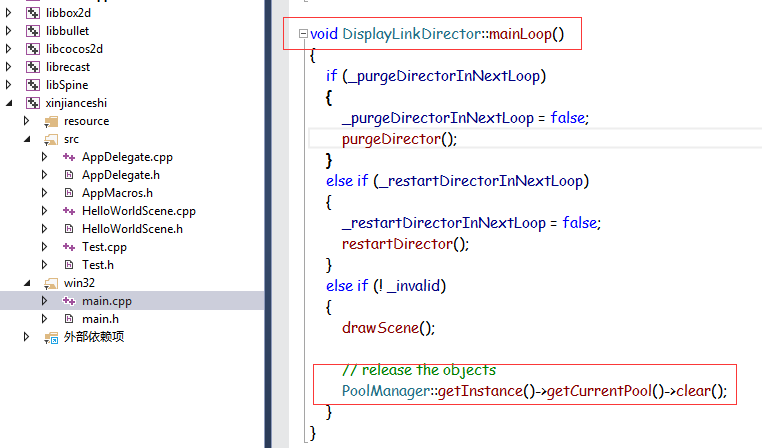This screenshot has width=762, height=448.
Task: Open HelloWorldScene.h in the tree
Action: (x=132, y=228)
